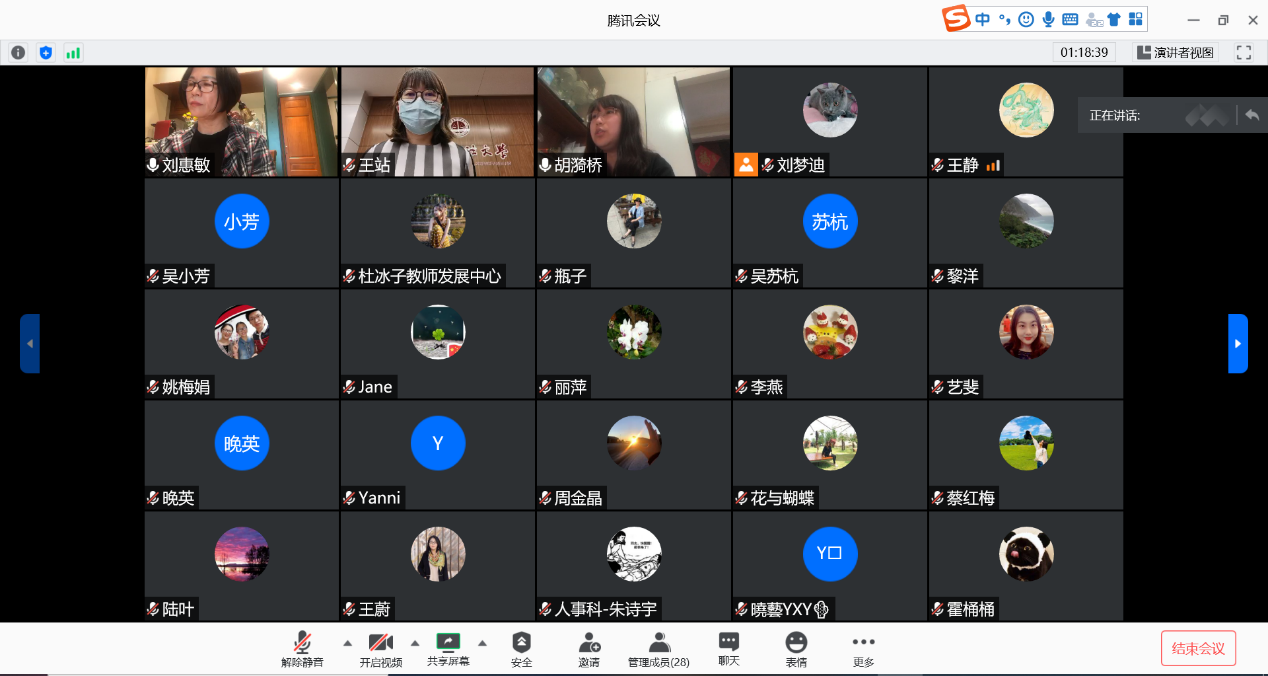
Task: Open Sogou soft keyboard icon
Action: tap(1070, 19)
